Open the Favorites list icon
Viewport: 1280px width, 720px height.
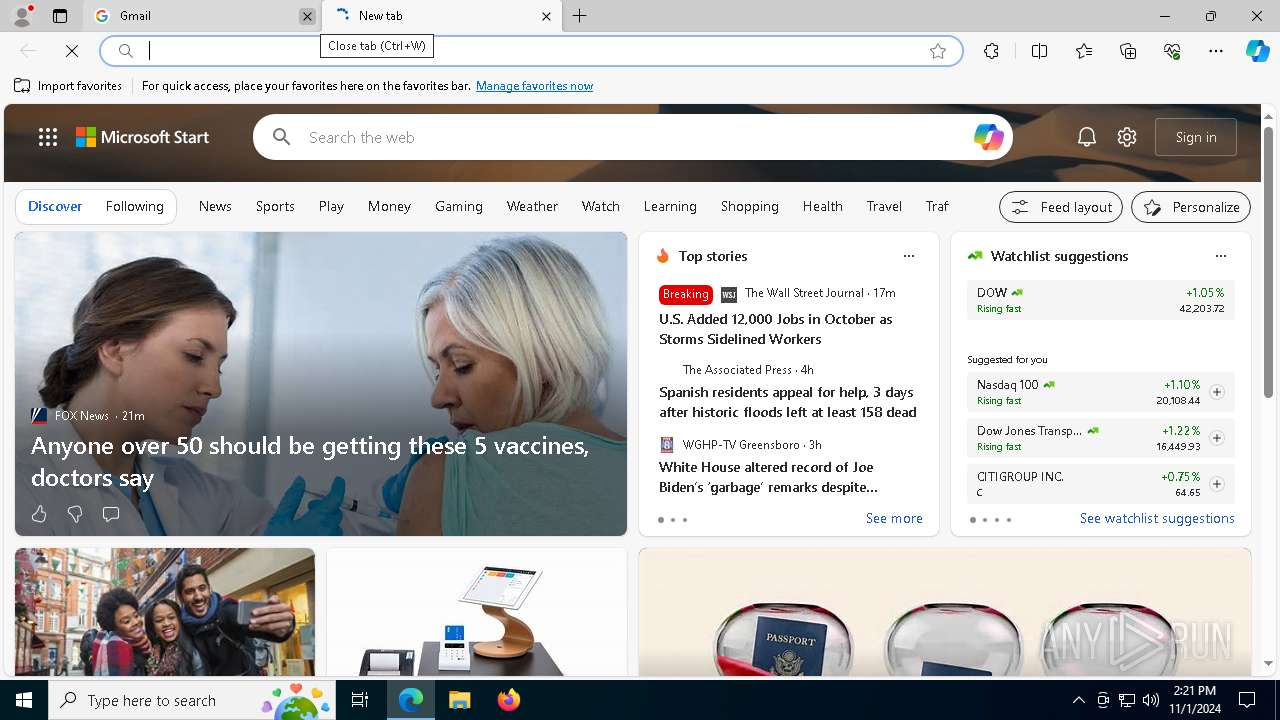(1084, 51)
